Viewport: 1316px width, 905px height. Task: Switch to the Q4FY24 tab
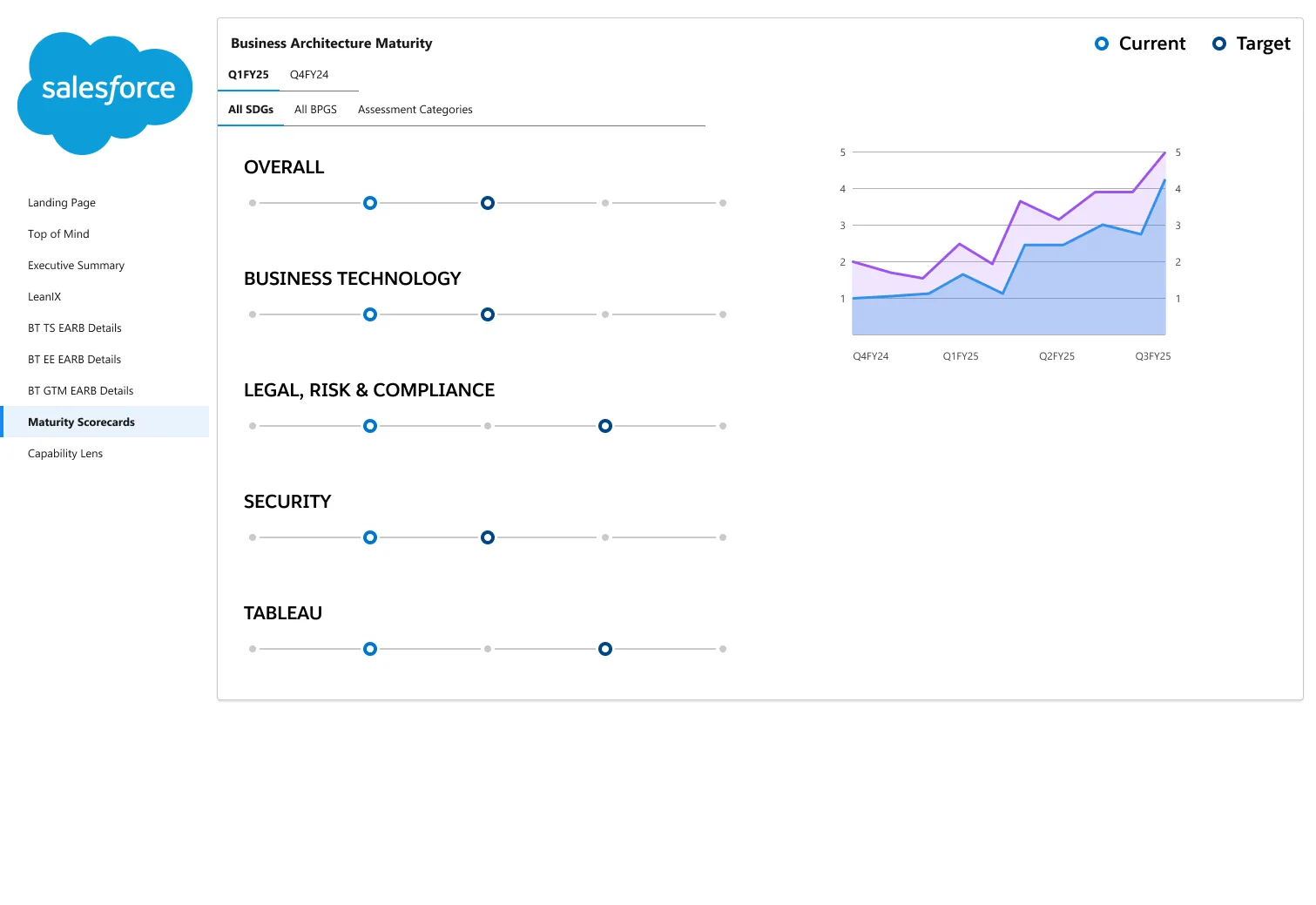309,74
